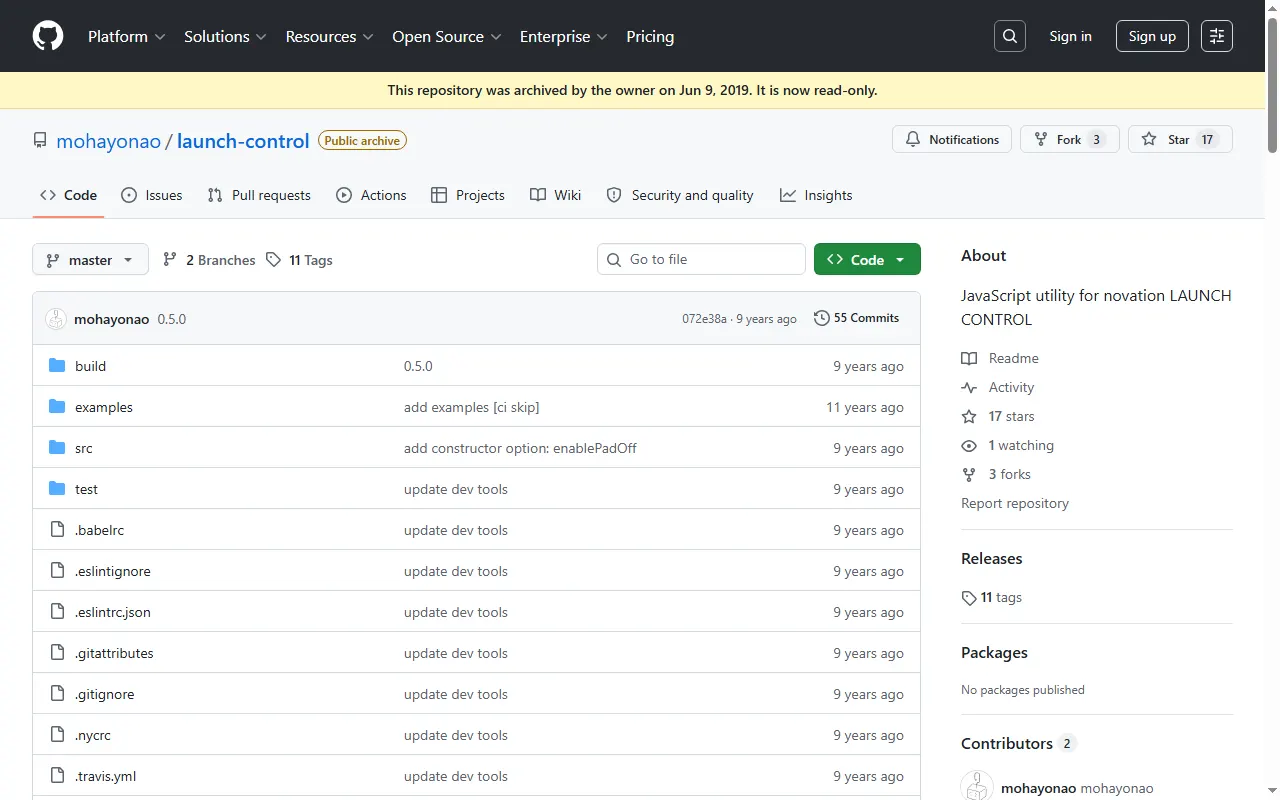Open the Security and quality tab
The image size is (1280, 800).
680,195
